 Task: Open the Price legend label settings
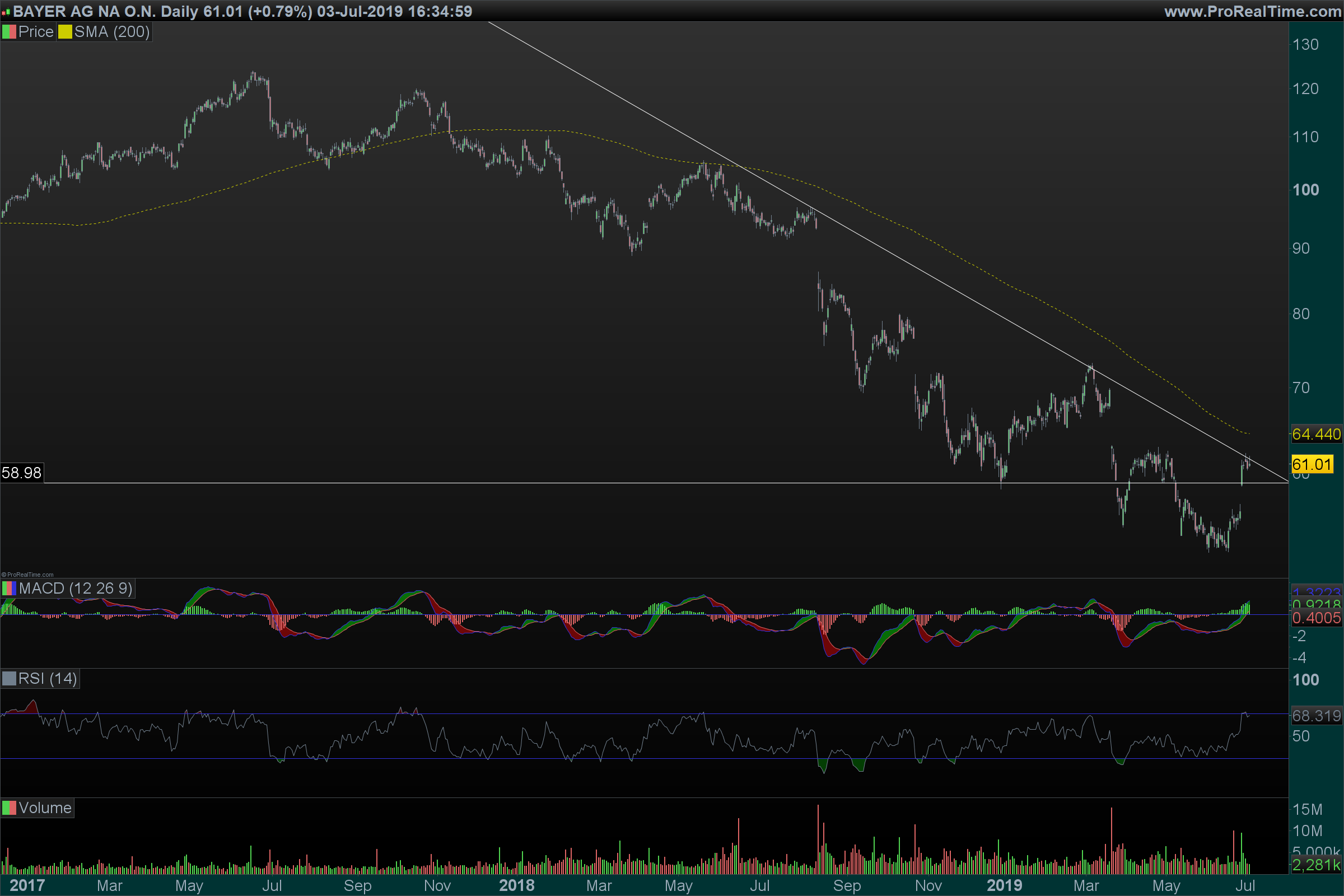coord(35,32)
